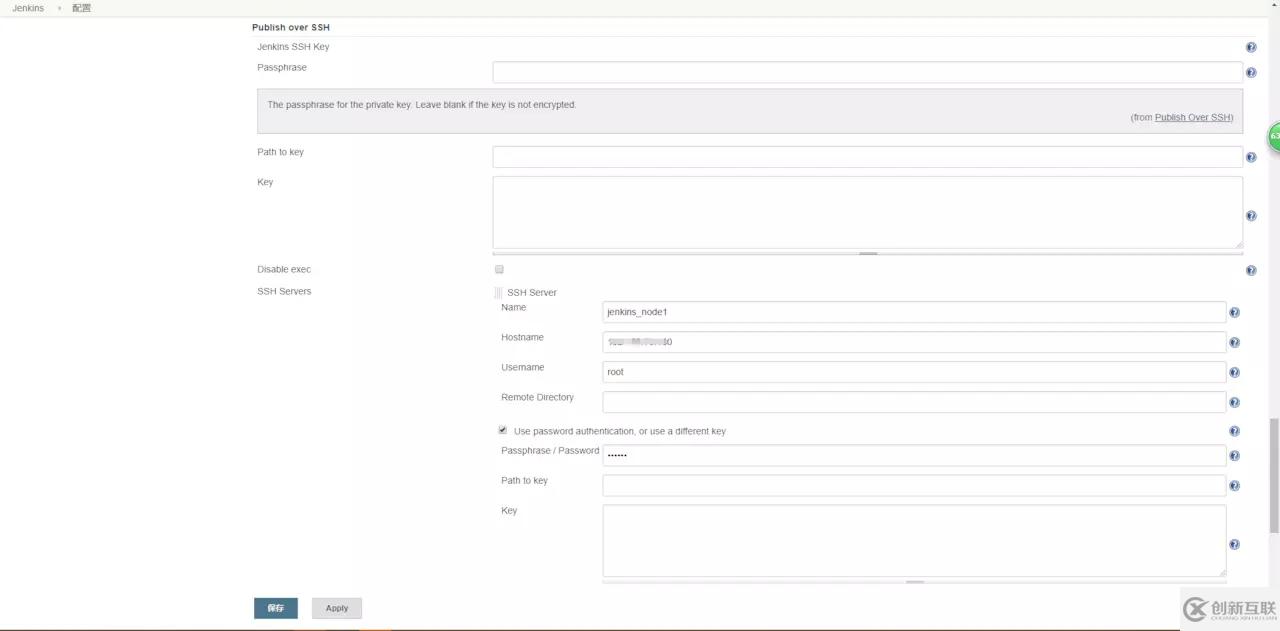
Task: Show help for Remote Directory
Action: (1234, 403)
